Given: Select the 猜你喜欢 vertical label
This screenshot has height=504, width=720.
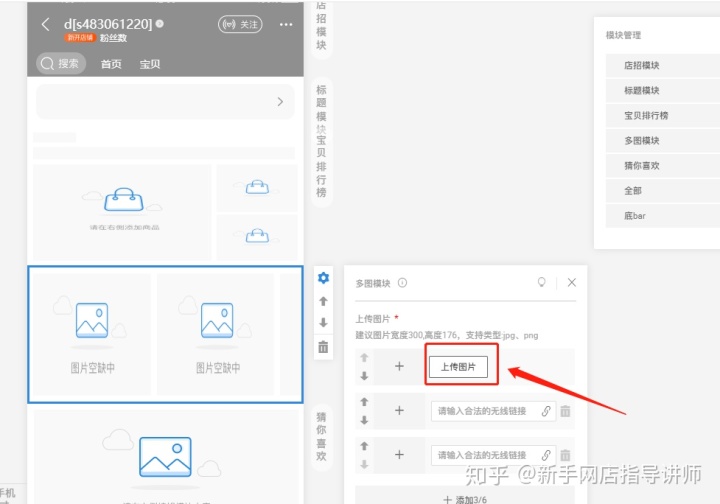Looking at the screenshot, I should pos(321,437).
